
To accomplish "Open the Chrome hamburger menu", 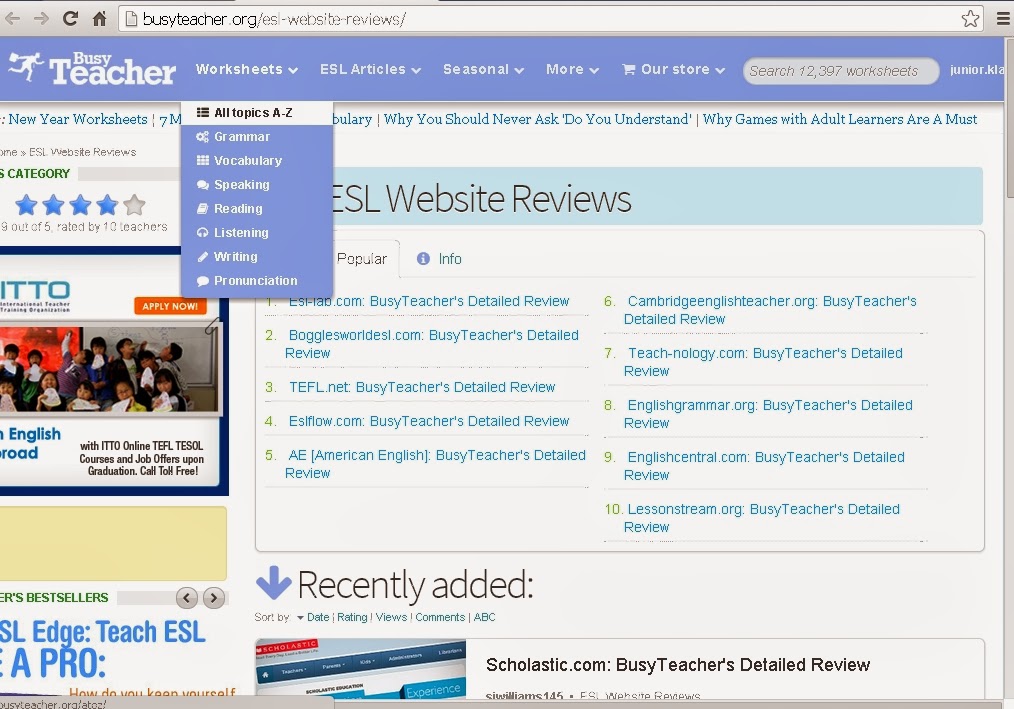I will coord(1003,19).
